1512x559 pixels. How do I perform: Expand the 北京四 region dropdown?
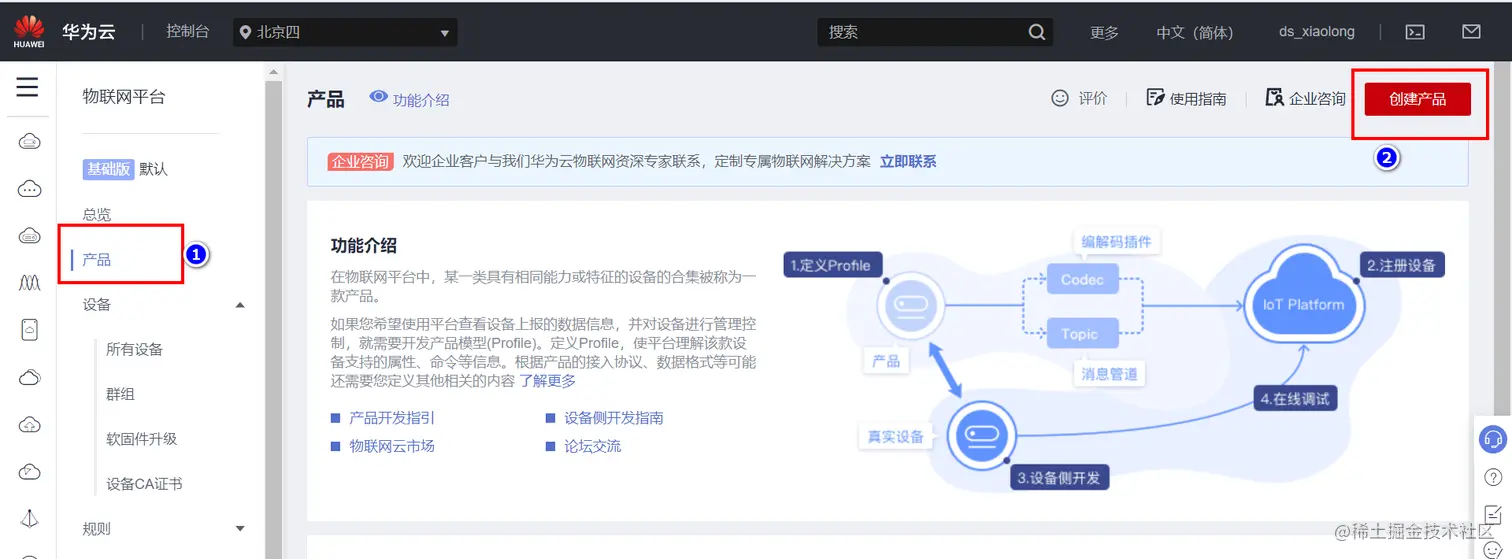(345, 32)
